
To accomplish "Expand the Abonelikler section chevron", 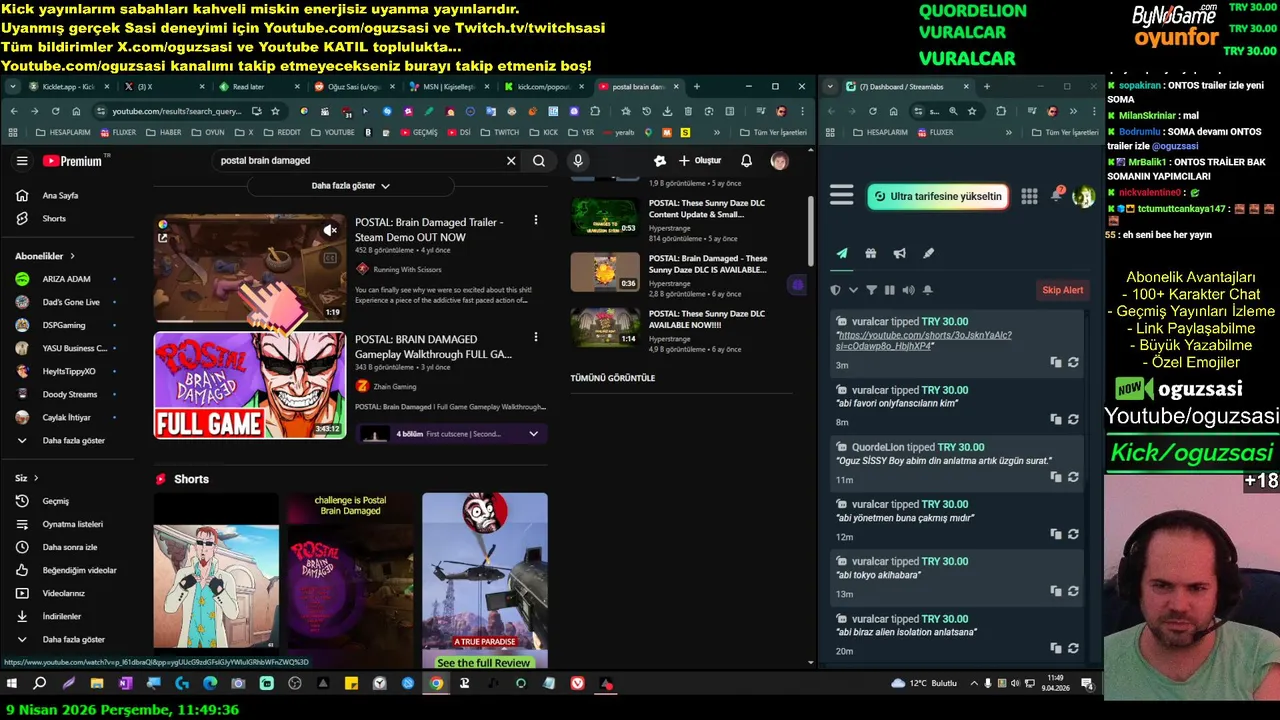I will coord(72,256).
